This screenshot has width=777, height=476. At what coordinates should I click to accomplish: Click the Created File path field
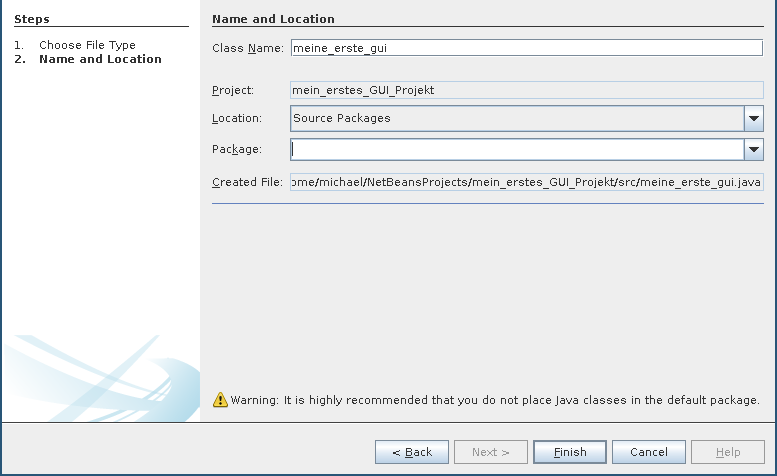[x=526, y=182]
